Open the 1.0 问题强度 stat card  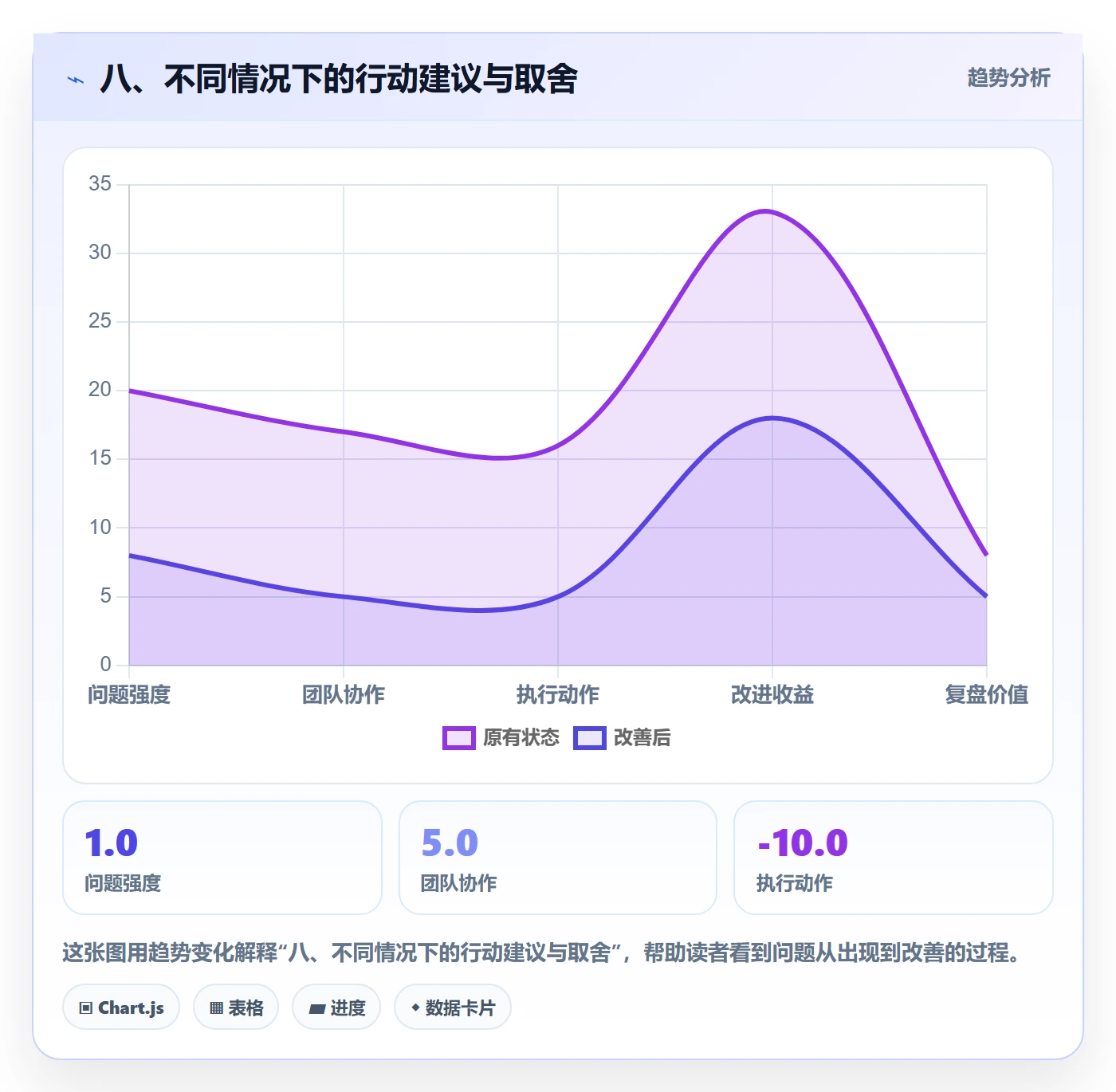[x=222, y=858]
